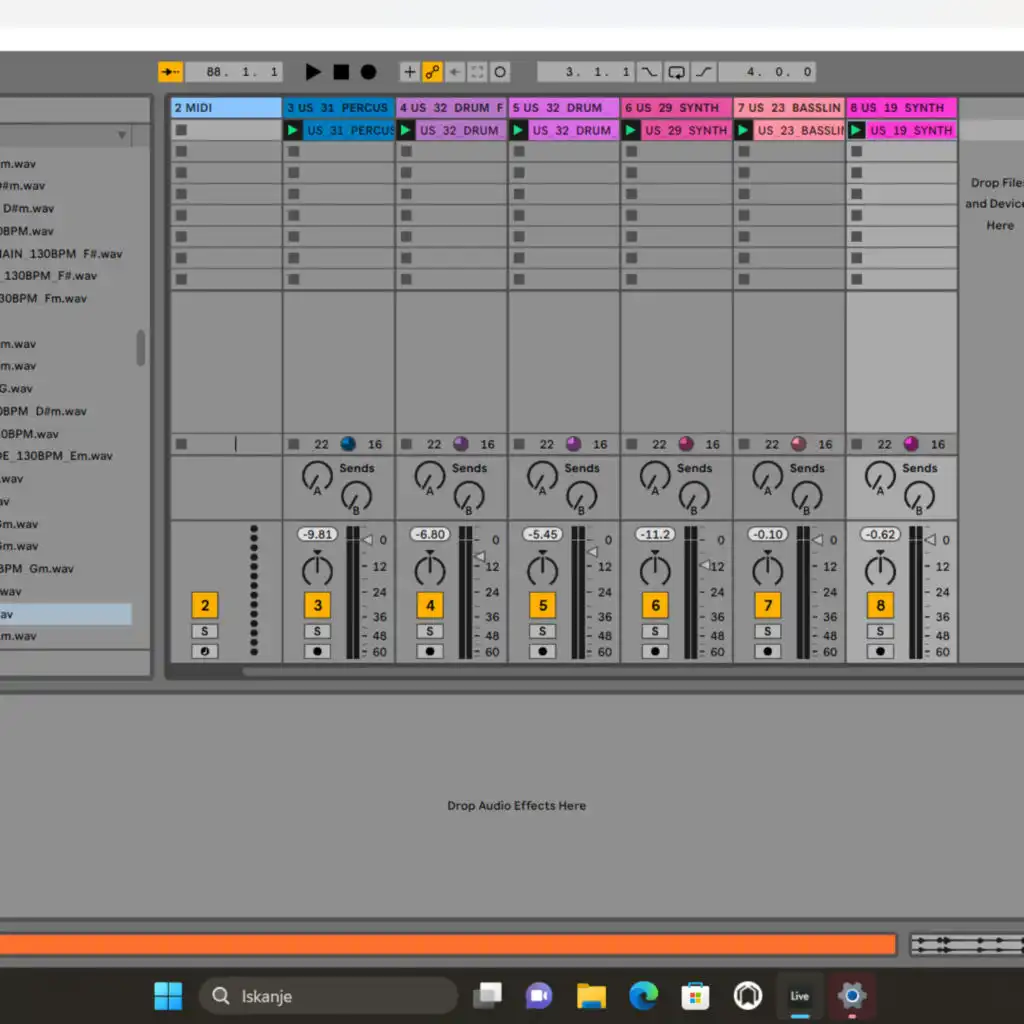Click the blue clip progress indicator on track 3
The width and height of the screenshot is (1024, 1024).
[348, 444]
